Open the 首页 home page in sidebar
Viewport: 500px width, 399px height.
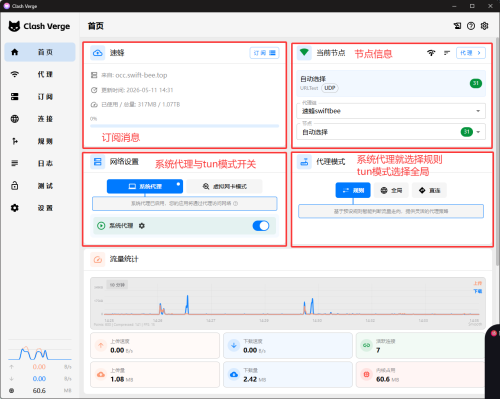coord(40,52)
